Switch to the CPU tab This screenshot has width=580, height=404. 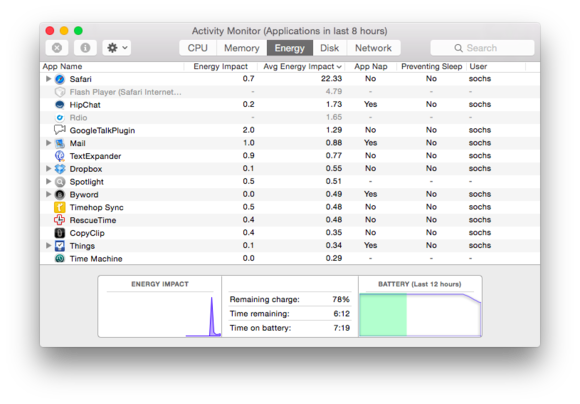pyautogui.click(x=198, y=48)
